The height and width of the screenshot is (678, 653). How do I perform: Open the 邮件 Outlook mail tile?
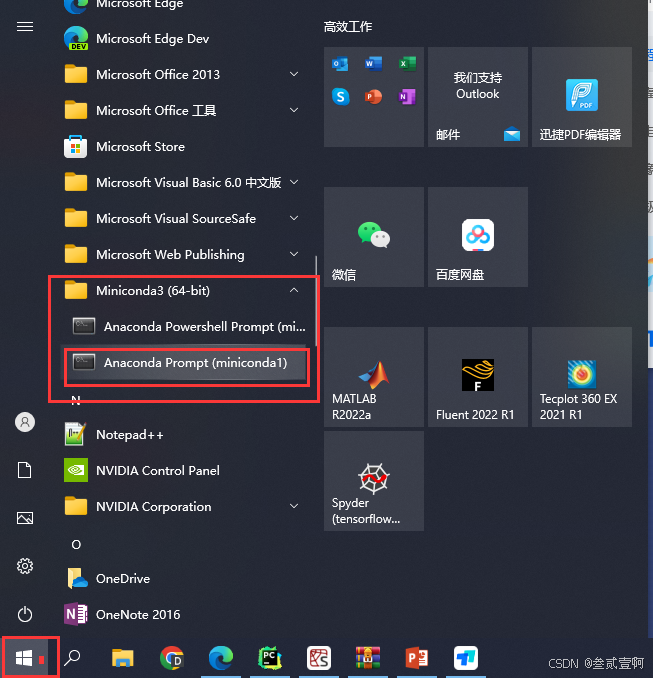coord(478,97)
